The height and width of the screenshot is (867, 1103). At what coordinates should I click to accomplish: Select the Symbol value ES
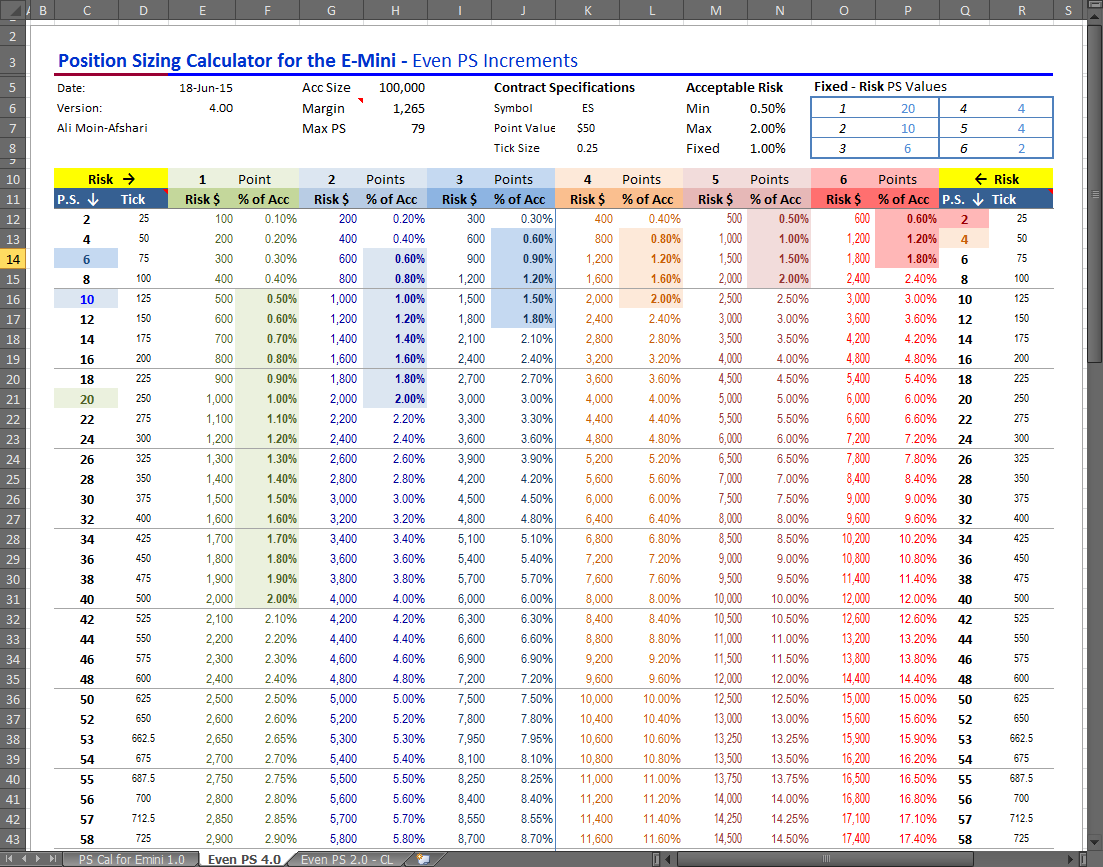point(587,108)
